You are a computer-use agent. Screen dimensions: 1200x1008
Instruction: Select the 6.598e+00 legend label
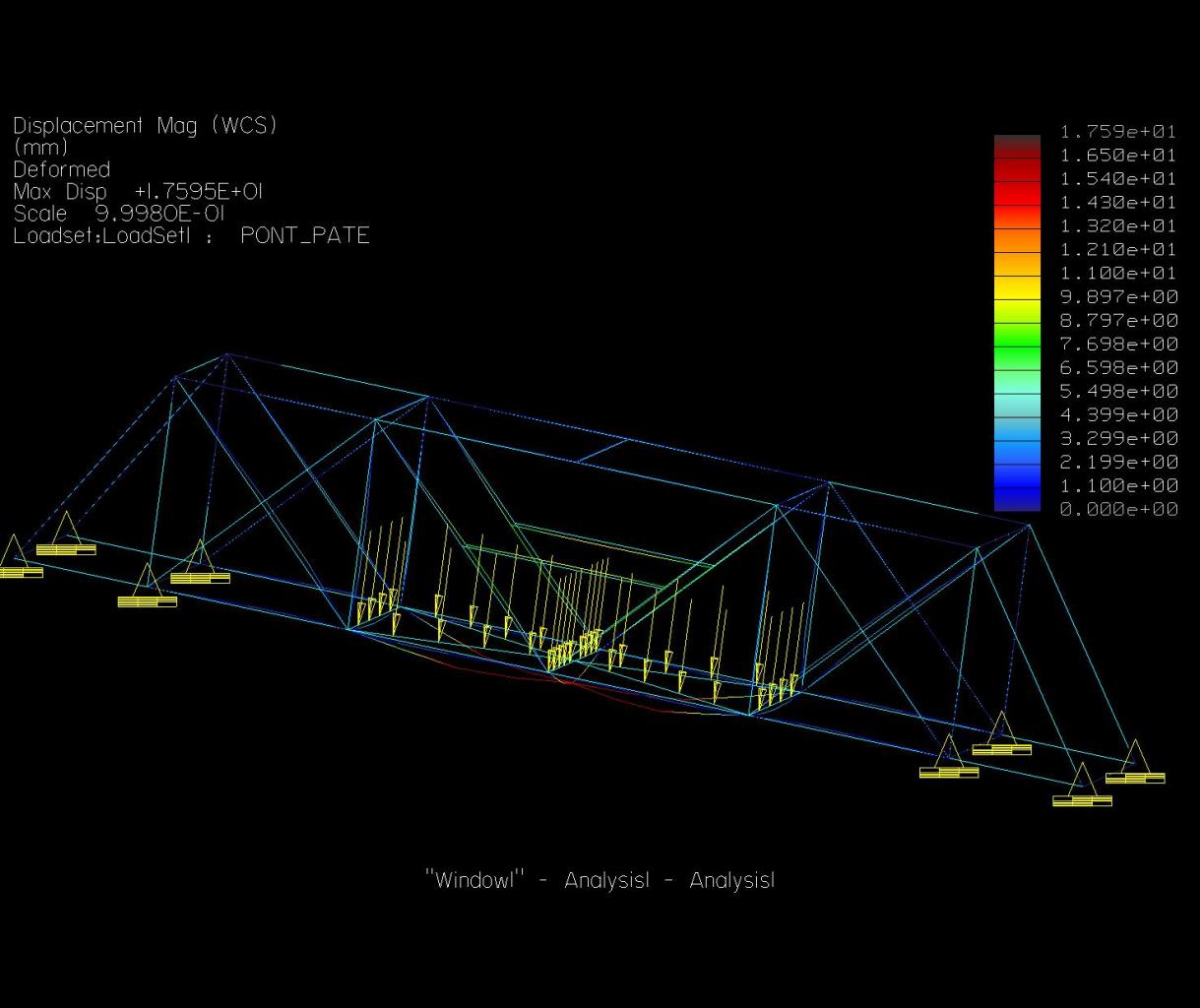point(1118,367)
